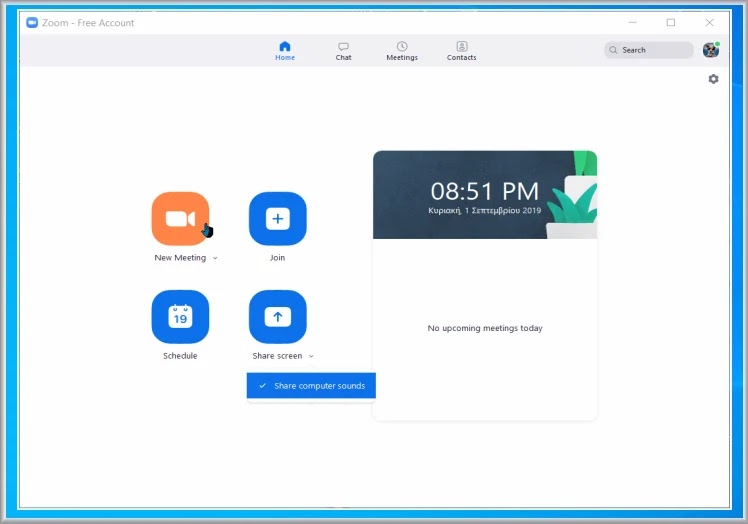The height and width of the screenshot is (524, 748).
Task: Click the Share screen arrow icon
Action: pos(278,316)
